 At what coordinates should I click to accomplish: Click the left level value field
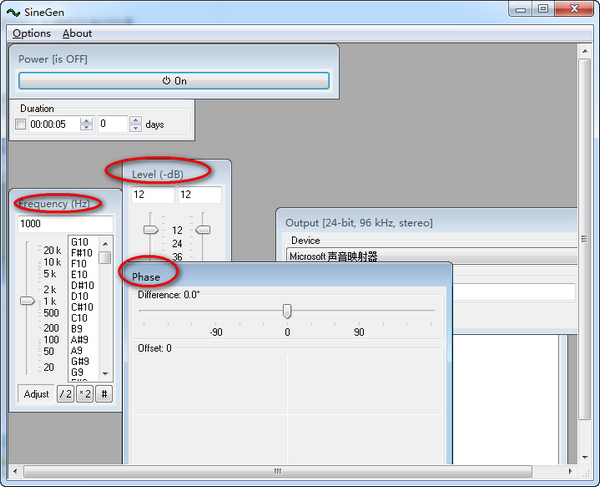click(x=153, y=195)
